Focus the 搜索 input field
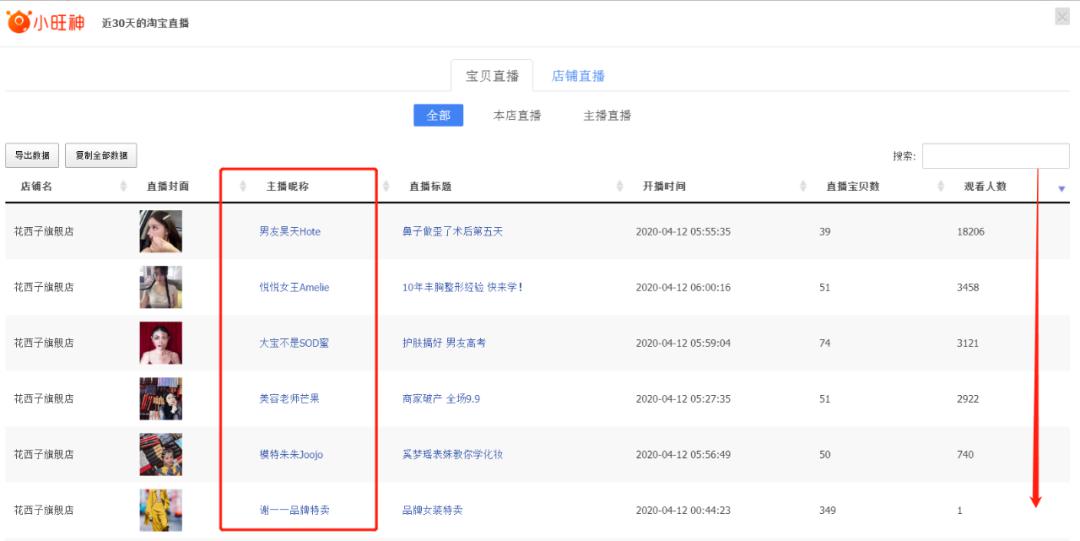Screen dimensions: 1080x541 click(995, 156)
